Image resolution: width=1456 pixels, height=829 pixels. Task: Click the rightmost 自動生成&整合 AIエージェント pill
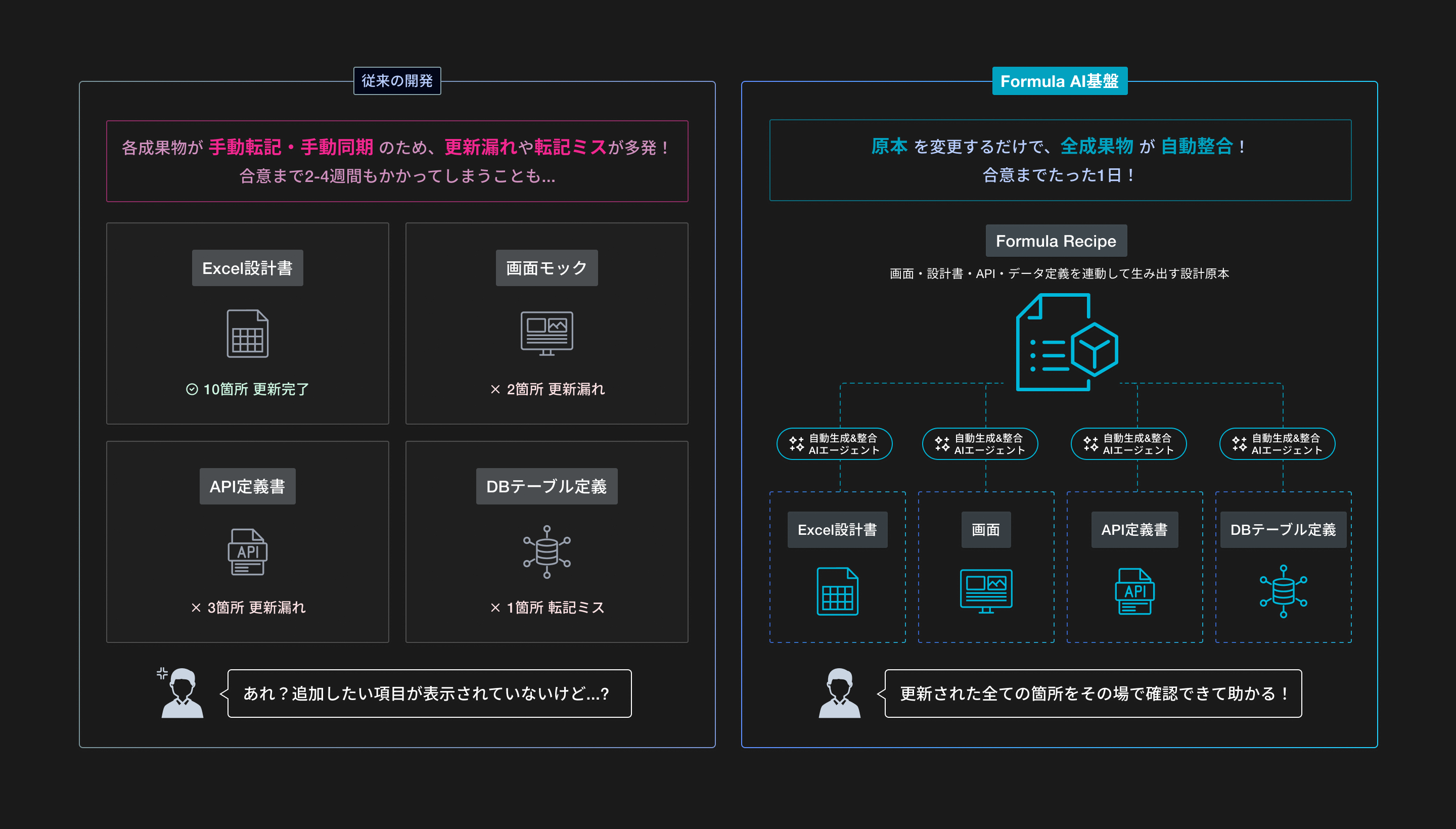(x=1277, y=443)
